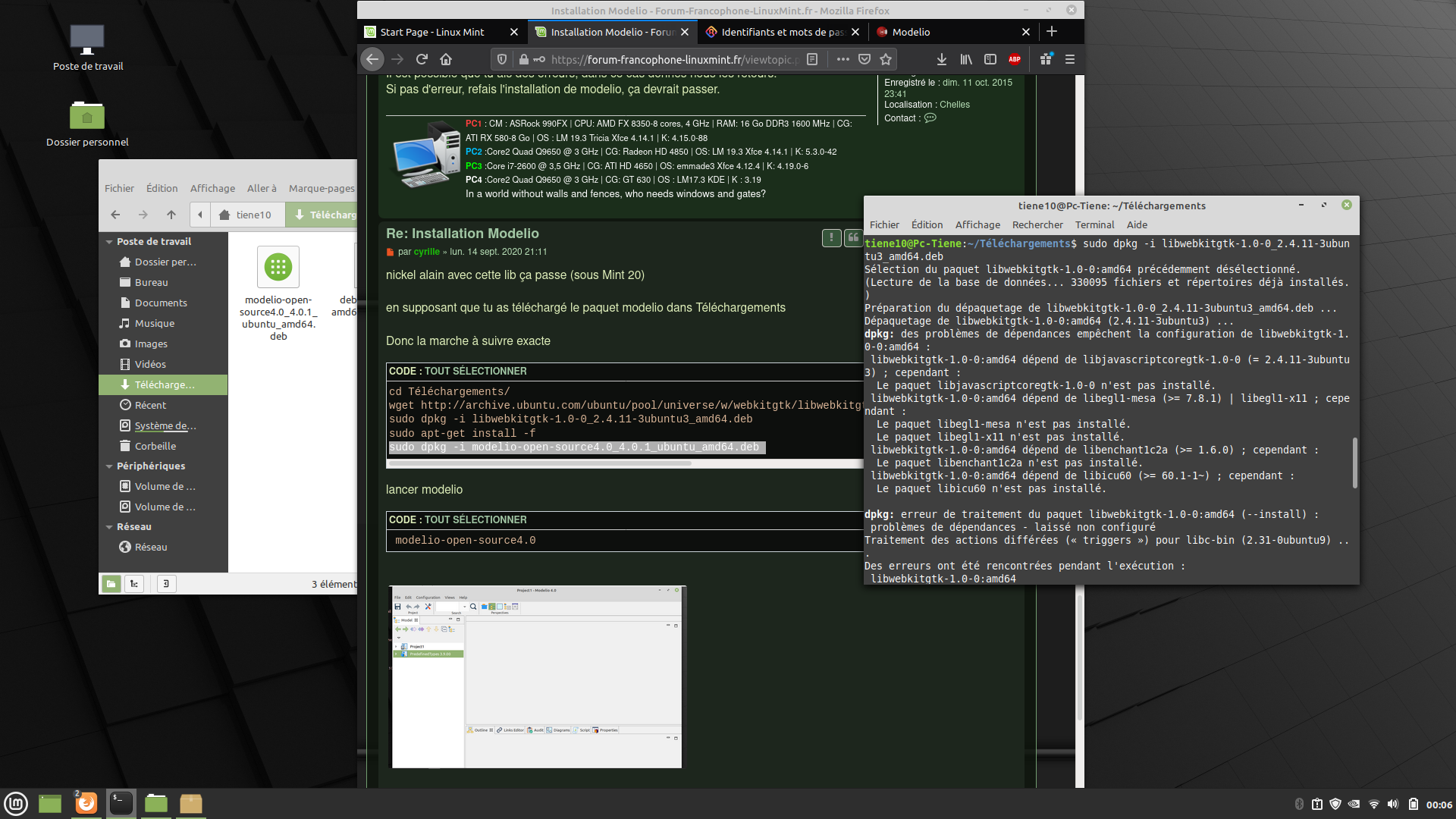The width and height of the screenshot is (1456, 819).
Task: Go to Firefox home page
Action: pyautogui.click(x=446, y=59)
